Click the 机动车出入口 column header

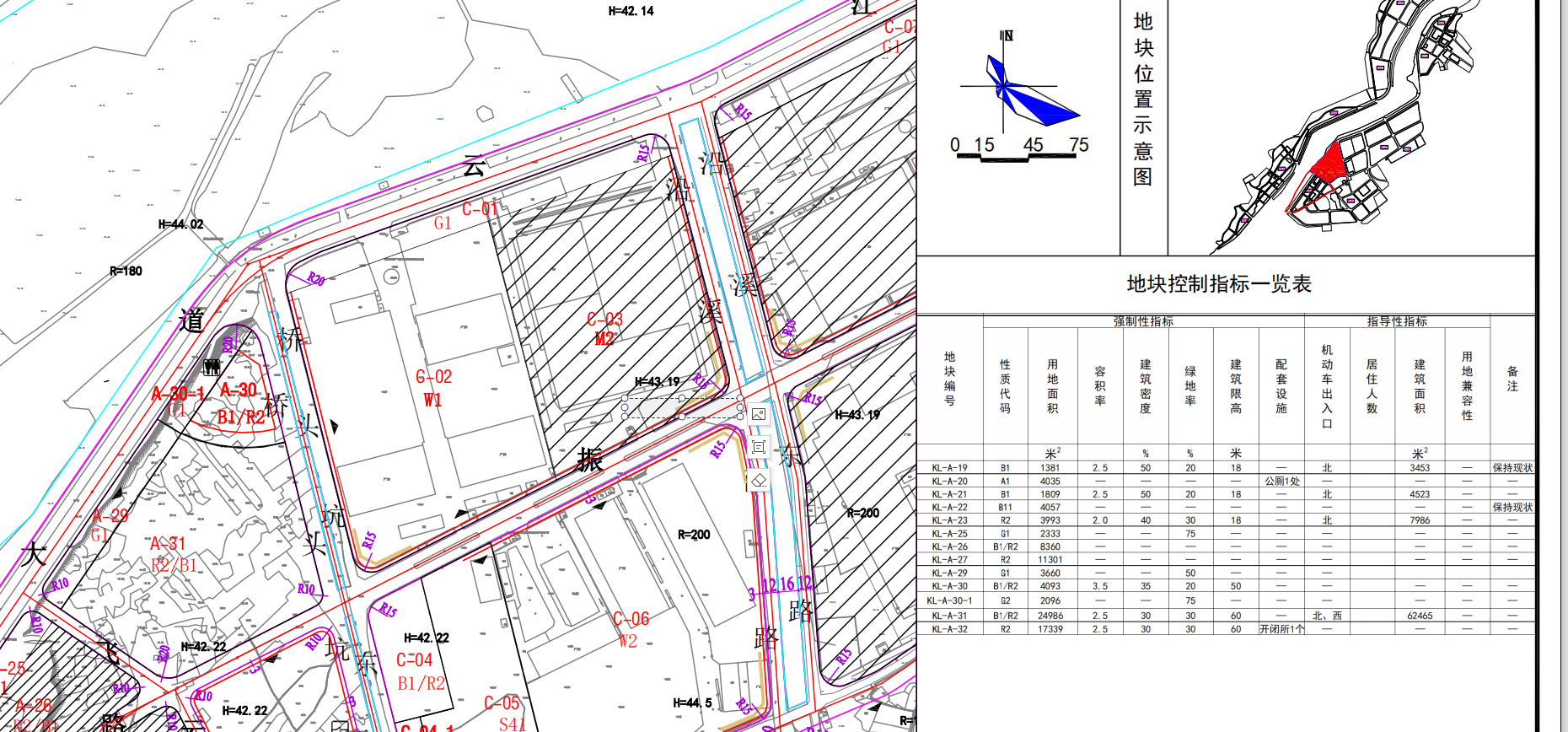tap(1327, 386)
